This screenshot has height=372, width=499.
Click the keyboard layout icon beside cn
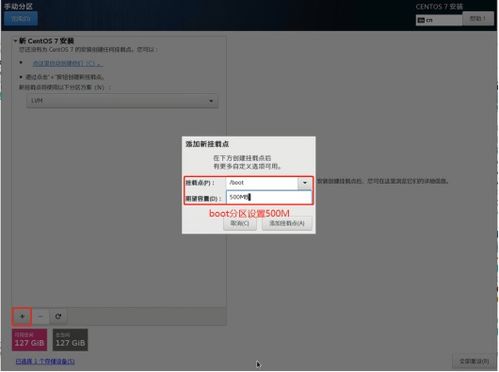point(421,20)
